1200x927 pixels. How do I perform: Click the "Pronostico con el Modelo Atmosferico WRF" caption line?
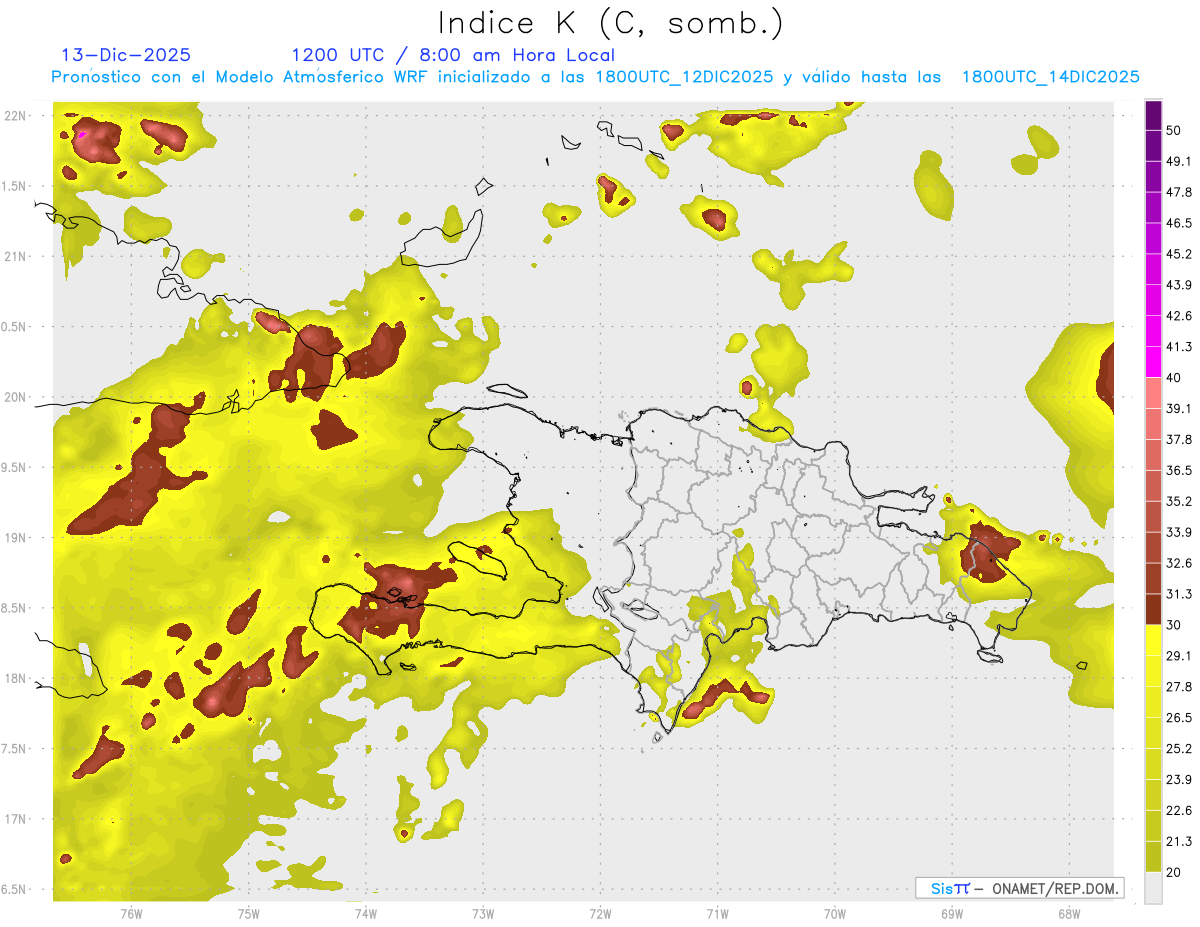[596, 77]
